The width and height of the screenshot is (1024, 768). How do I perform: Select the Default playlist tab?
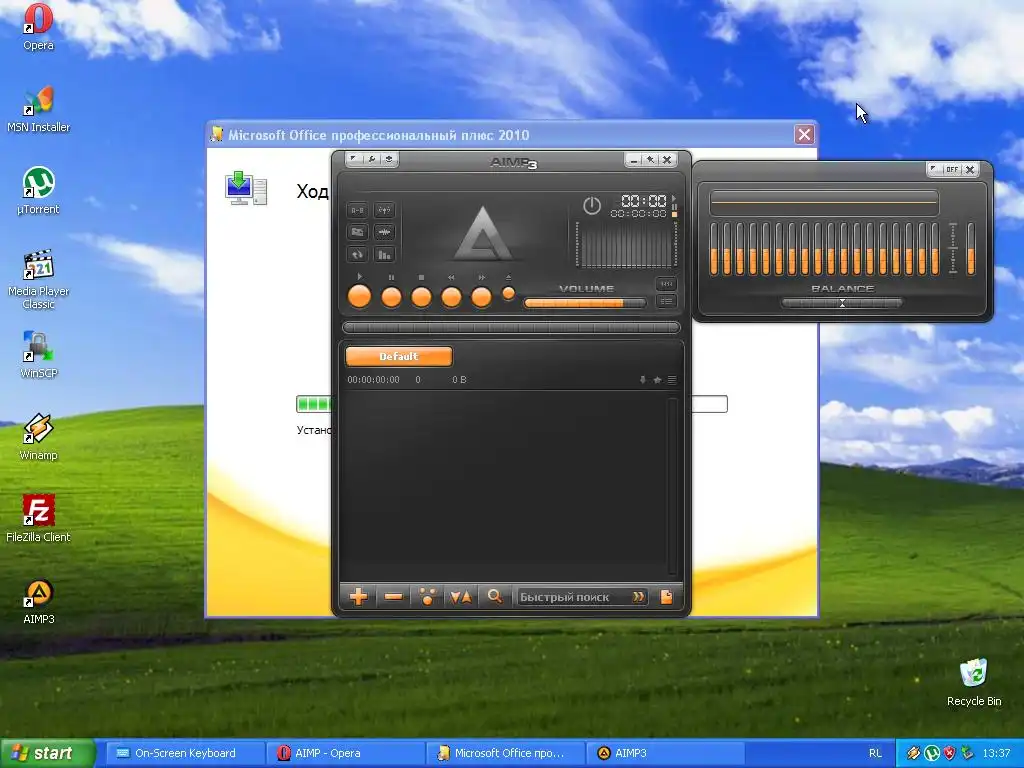point(398,357)
